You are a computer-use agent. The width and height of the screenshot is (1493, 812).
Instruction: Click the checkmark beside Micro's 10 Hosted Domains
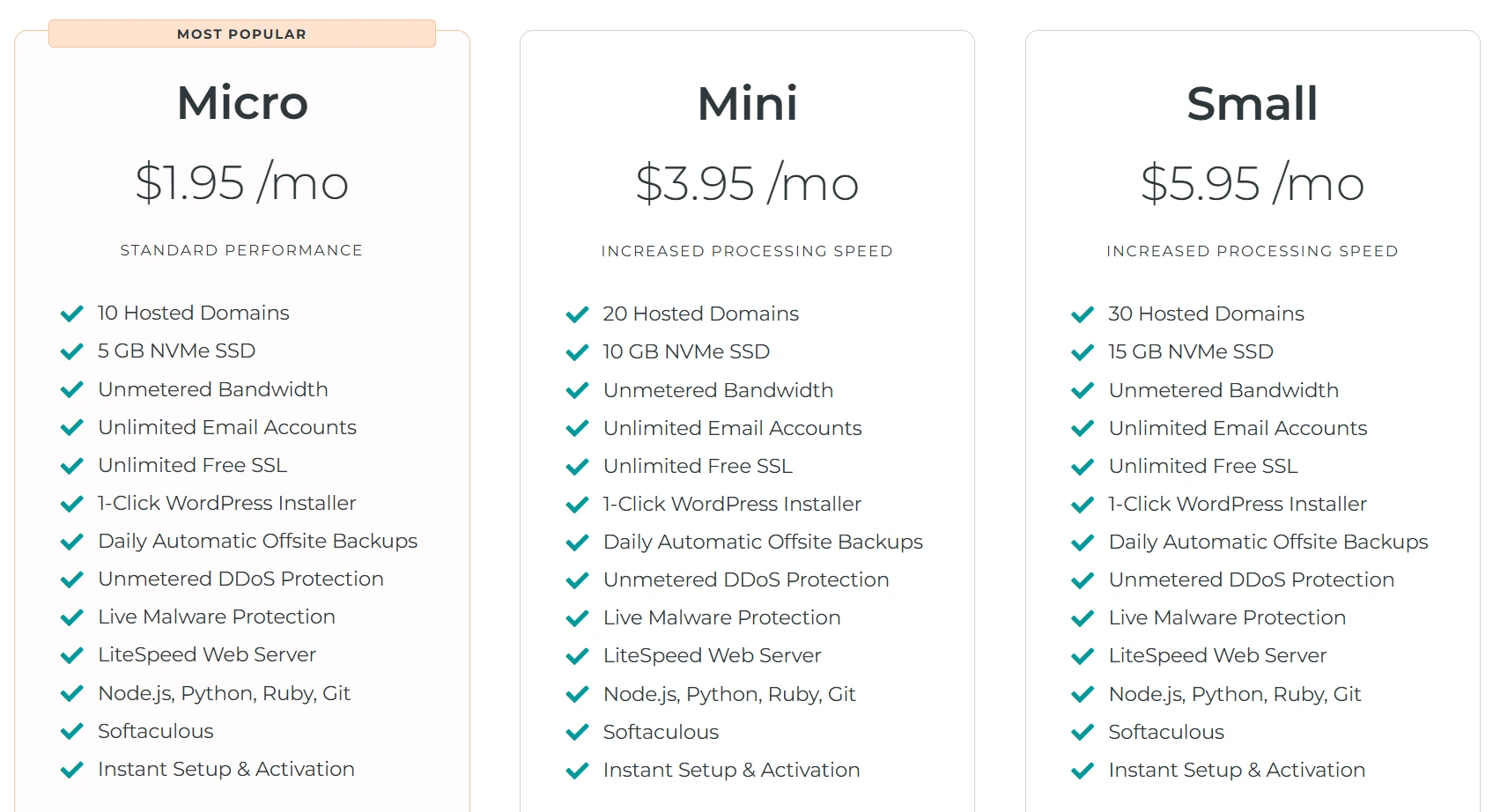(x=71, y=314)
